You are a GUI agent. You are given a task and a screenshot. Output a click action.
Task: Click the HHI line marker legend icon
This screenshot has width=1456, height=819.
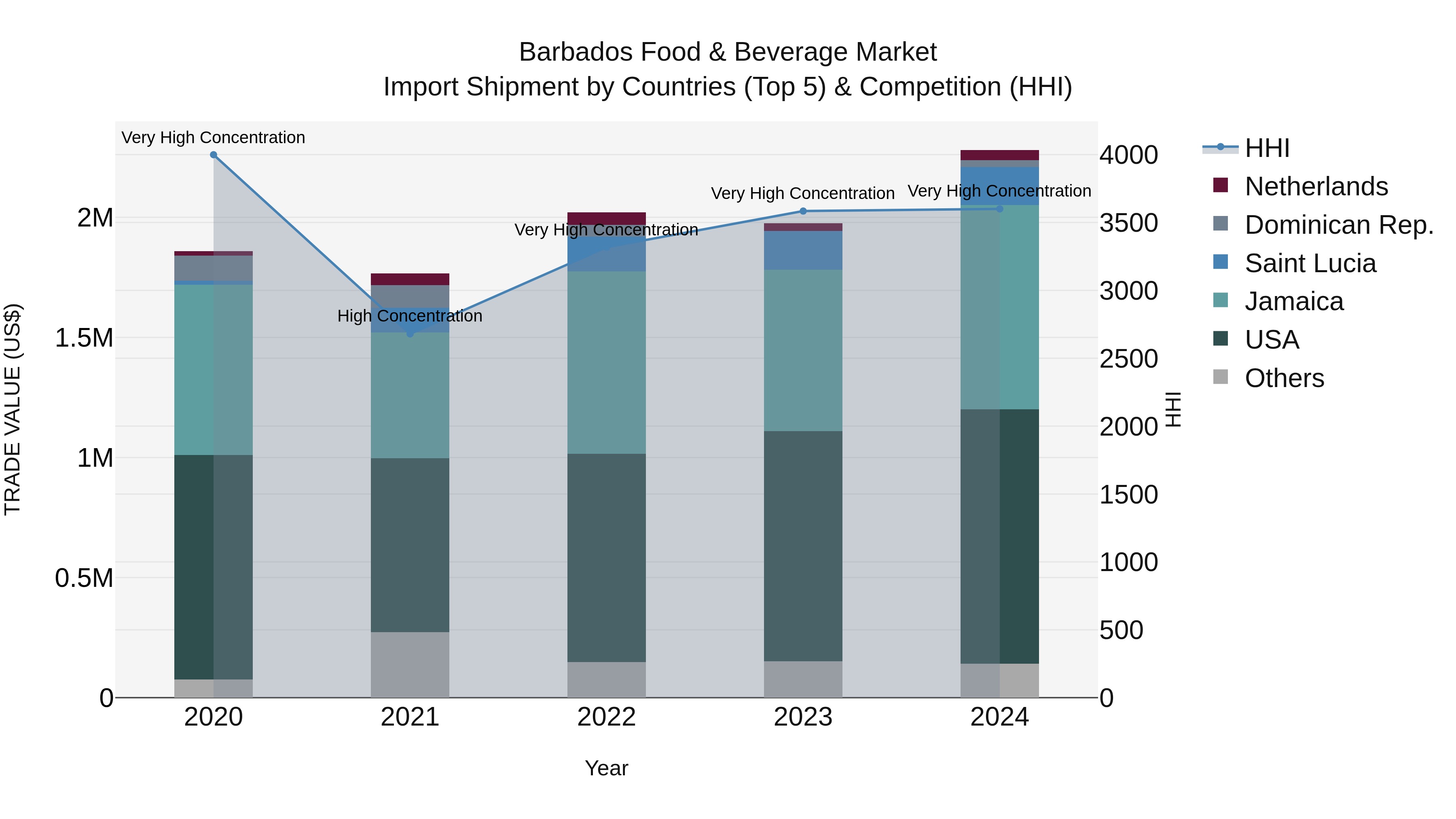pos(1220,148)
